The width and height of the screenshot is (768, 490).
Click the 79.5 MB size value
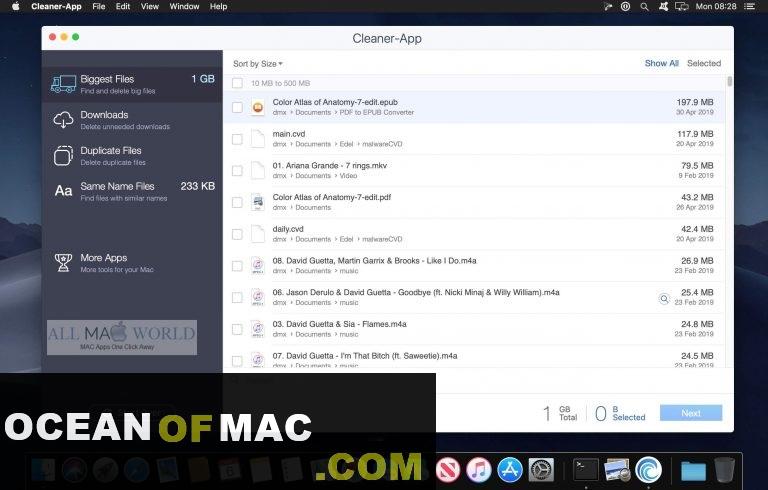697,166
